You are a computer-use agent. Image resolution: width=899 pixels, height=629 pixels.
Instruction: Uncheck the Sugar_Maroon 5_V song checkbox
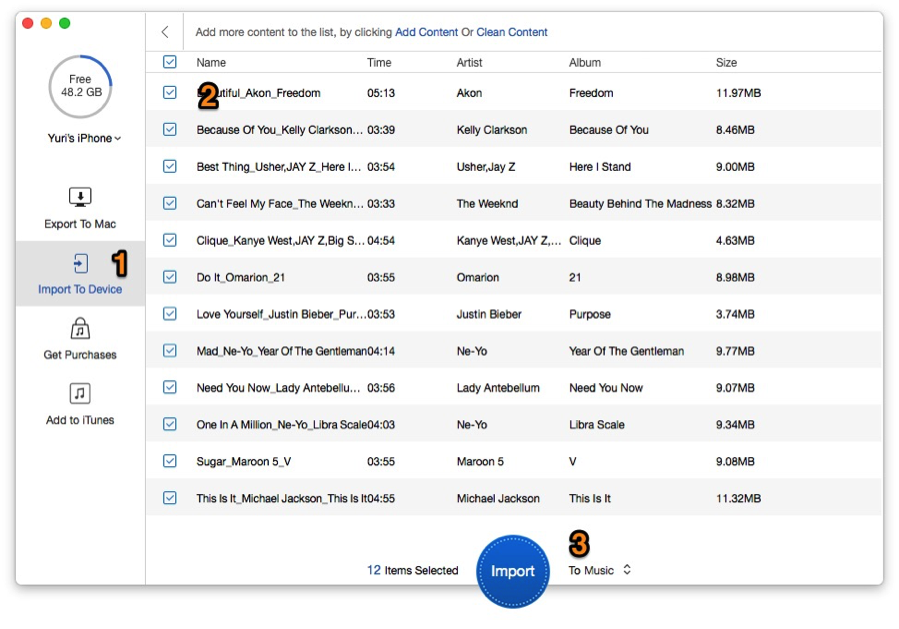click(170, 461)
